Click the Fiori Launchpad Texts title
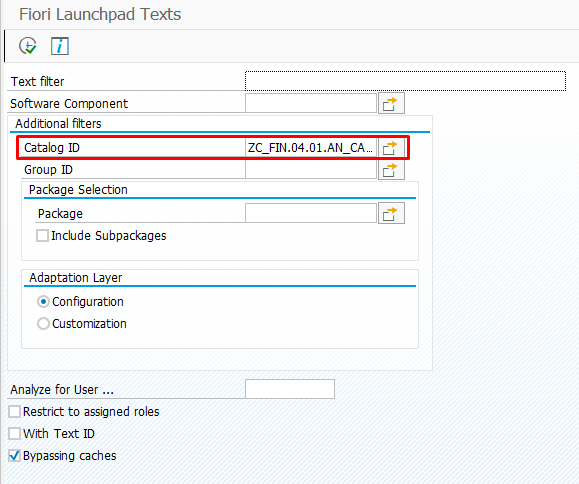Image resolution: width=579 pixels, height=484 pixels. pyautogui.click(x=100, y=14)
